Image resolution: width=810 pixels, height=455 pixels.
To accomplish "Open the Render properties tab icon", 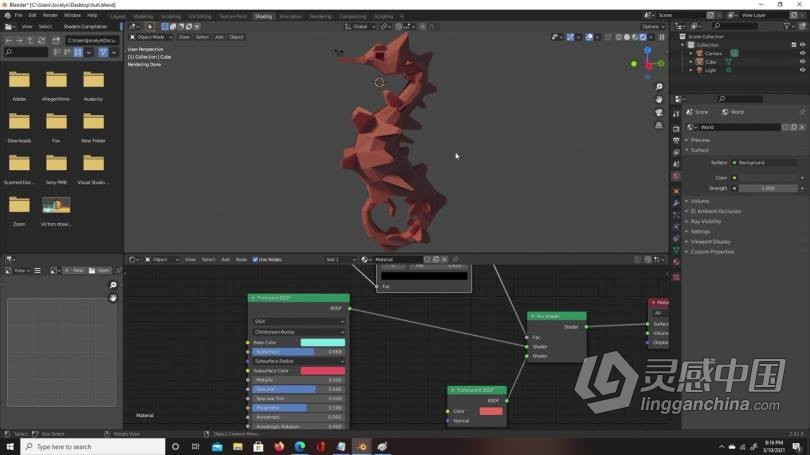I will coord(676,128).
